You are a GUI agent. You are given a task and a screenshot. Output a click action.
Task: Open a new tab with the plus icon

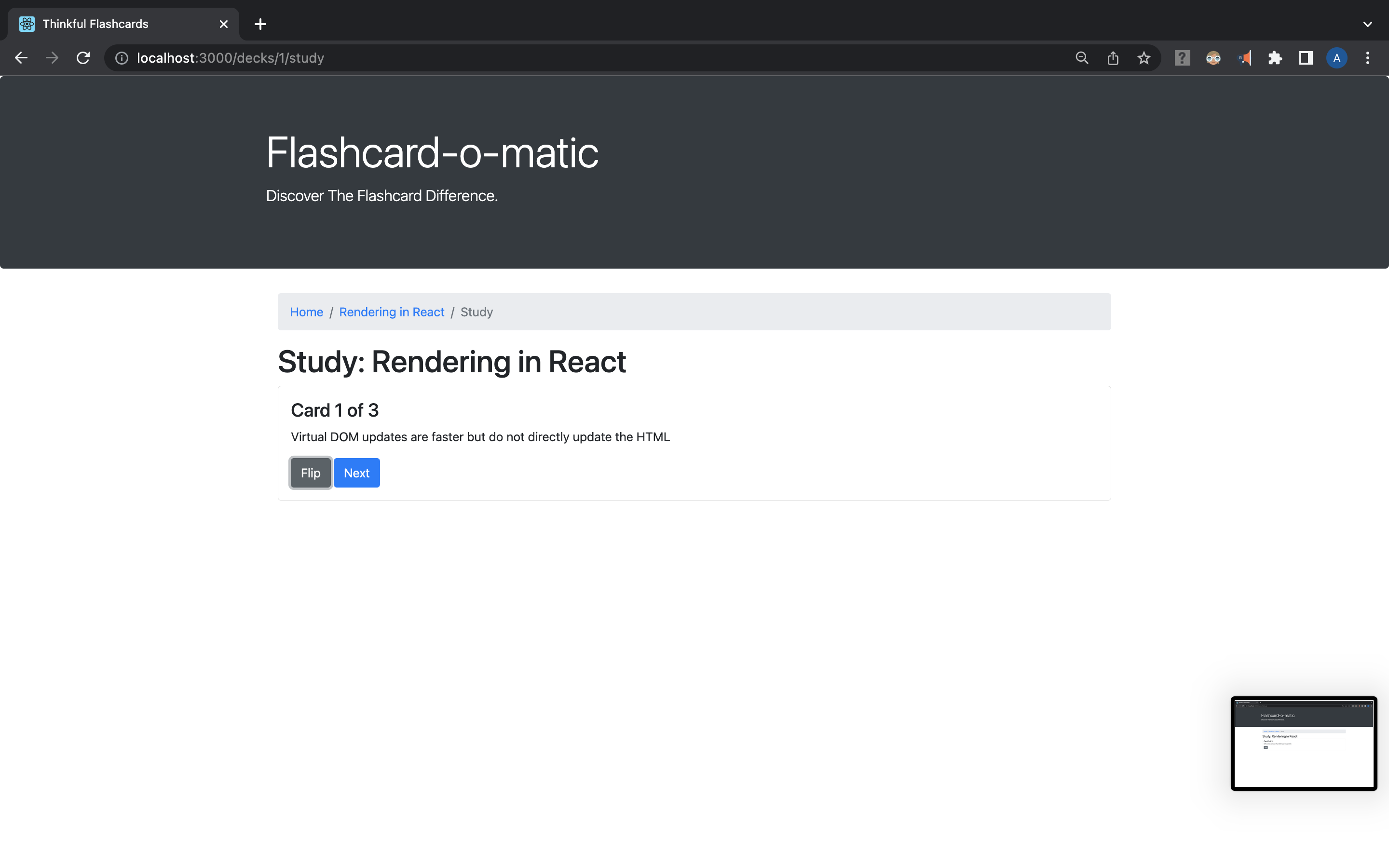tap(260, 24)
